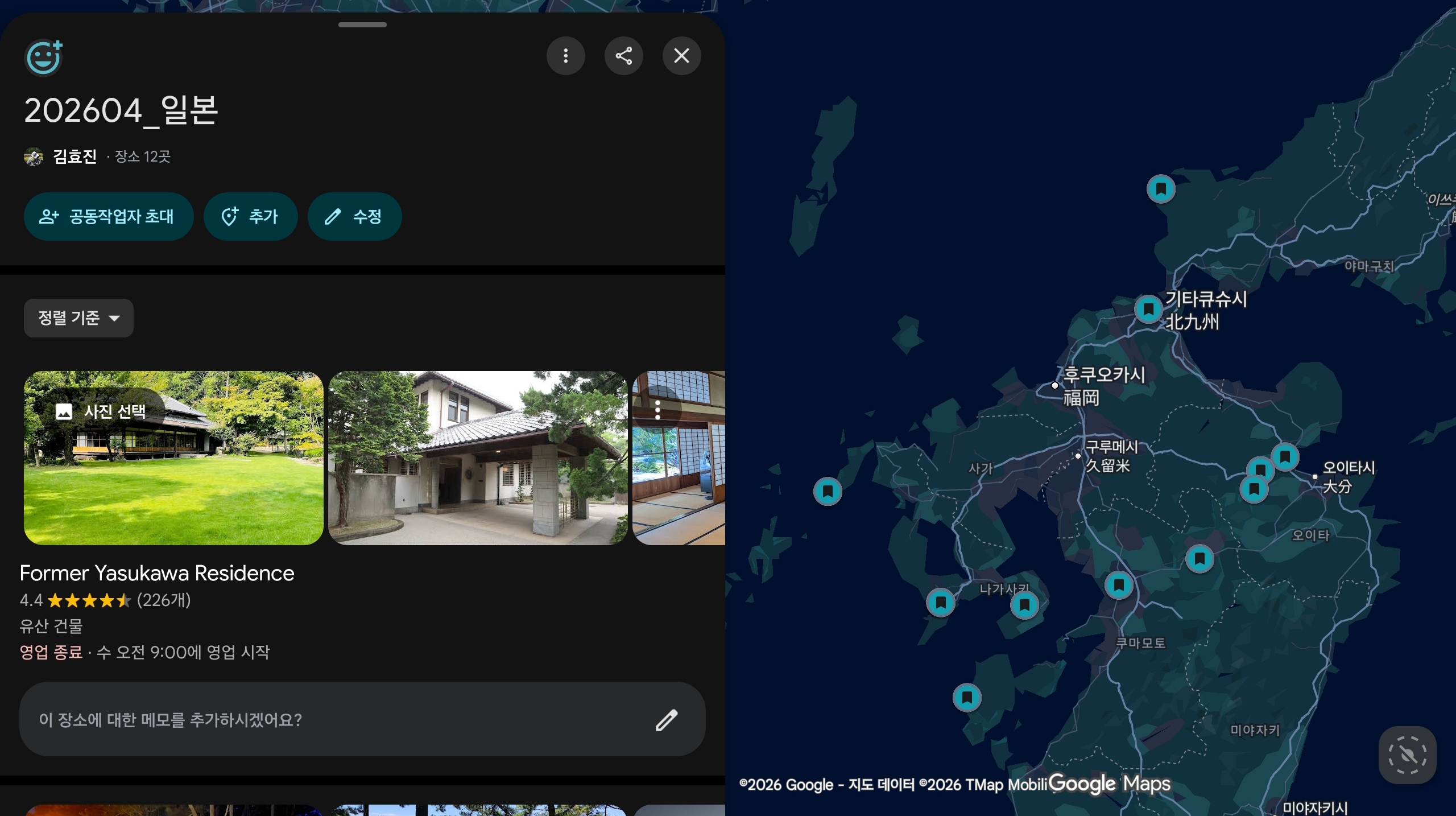Open second photo of residence entrance

pyautogui.click(x=478, y=458)
